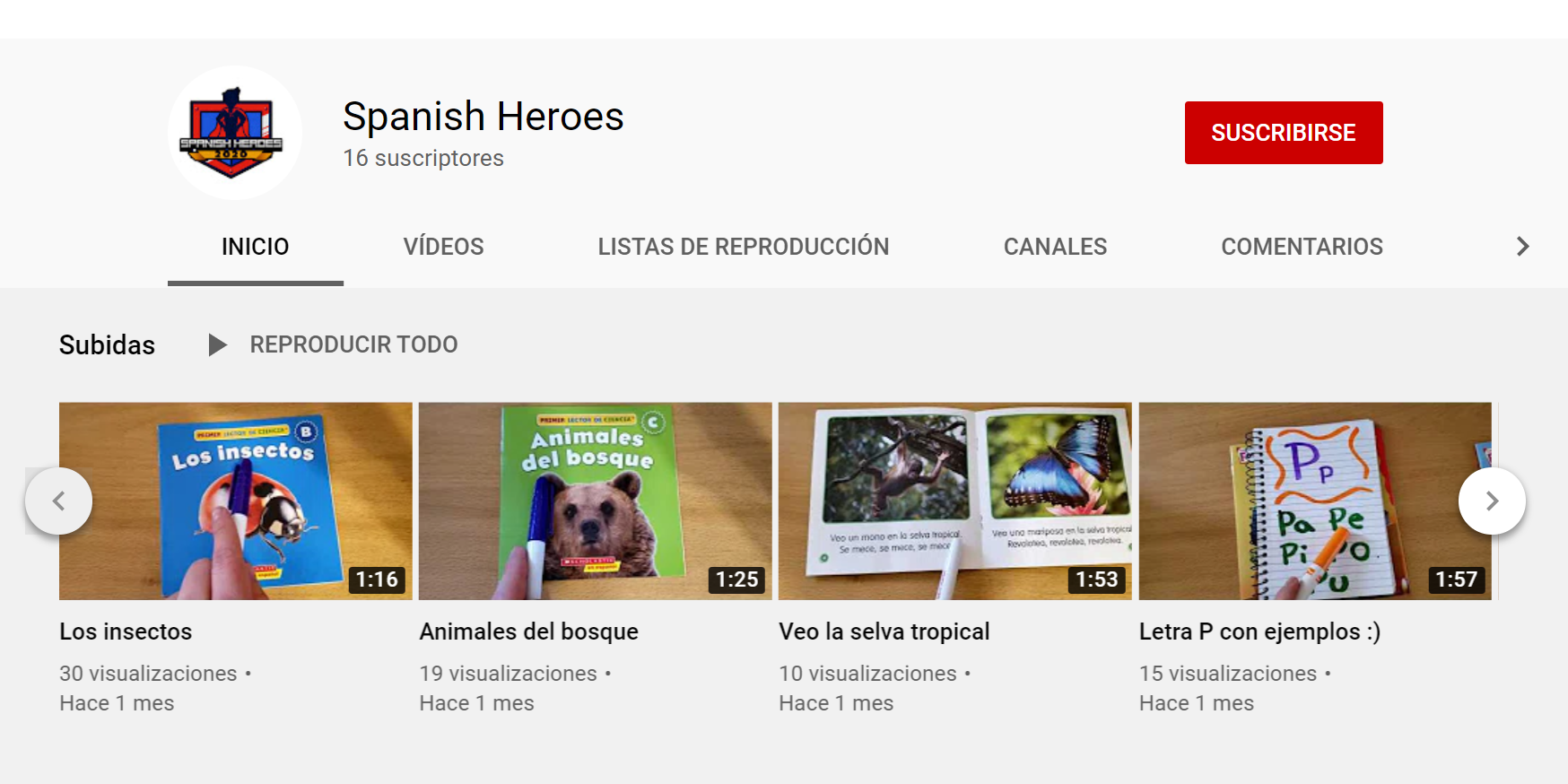Click the Letra P con ejemplos title

[1259, 632]
